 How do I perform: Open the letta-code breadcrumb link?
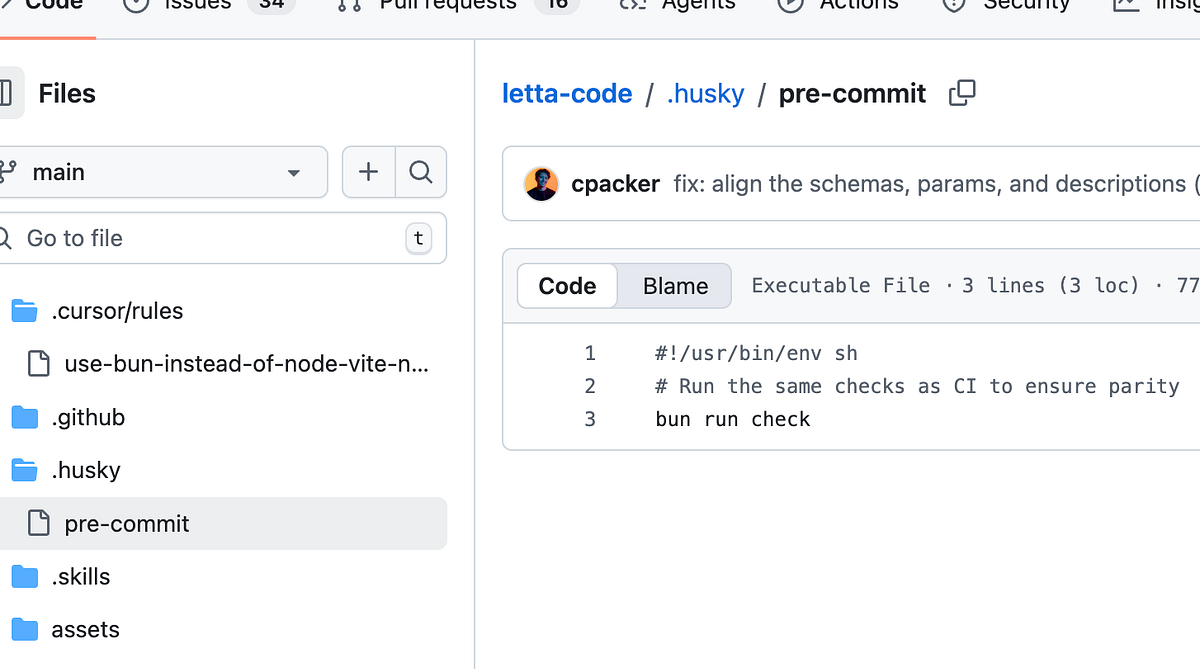(567, 94)
